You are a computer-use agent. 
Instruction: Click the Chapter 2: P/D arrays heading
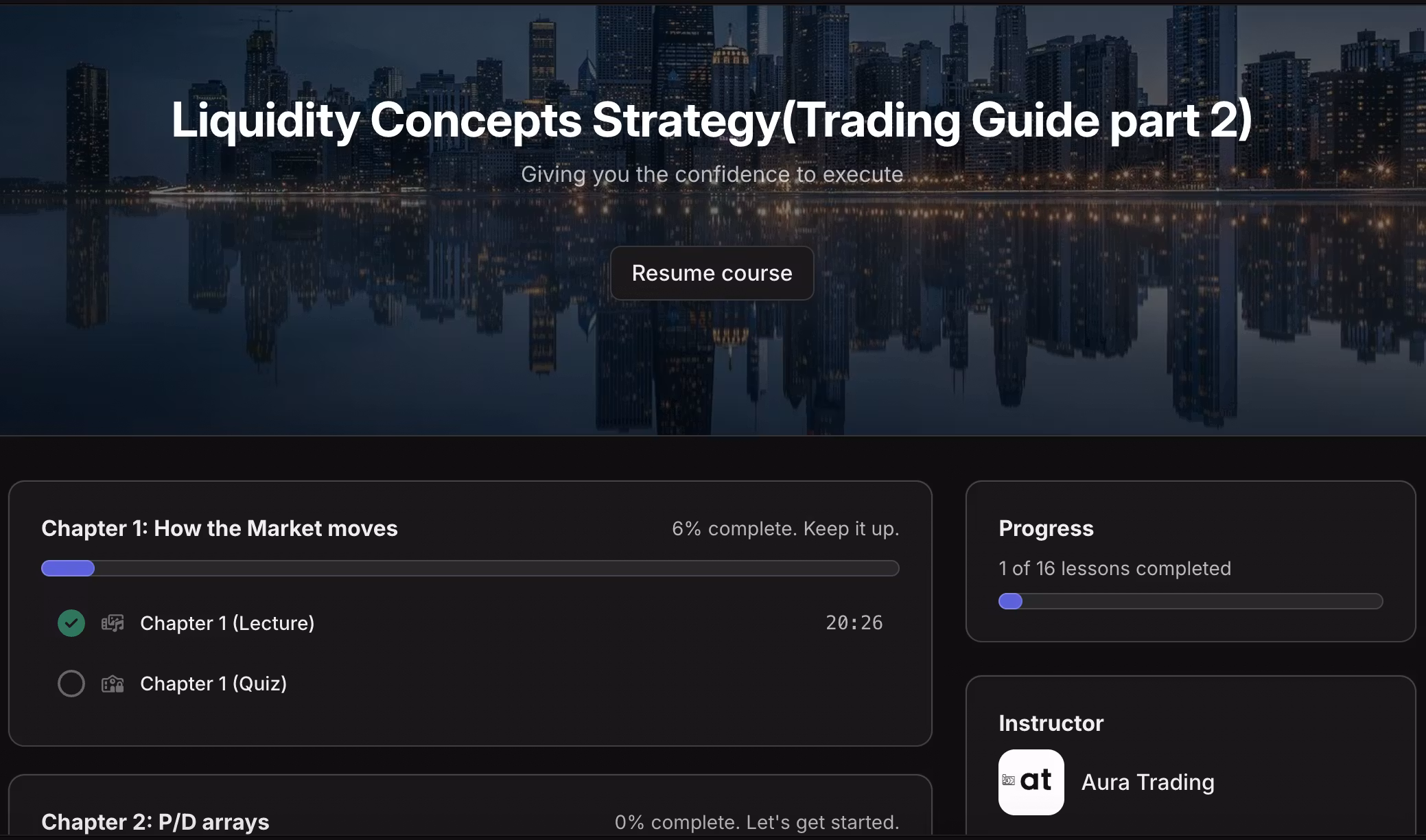point(155,822)
